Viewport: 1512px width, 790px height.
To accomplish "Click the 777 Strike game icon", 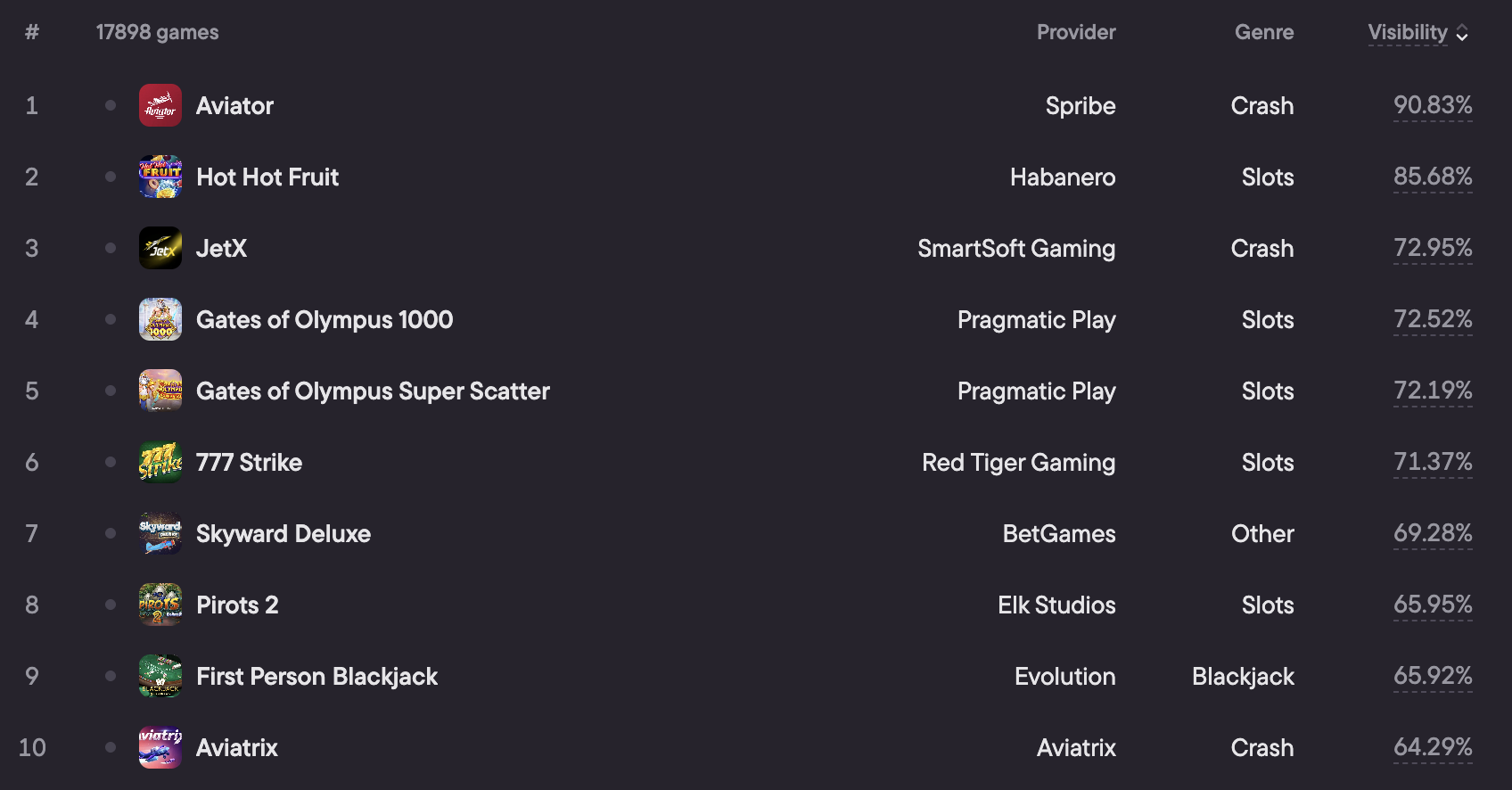I will pyautogui.click(x=160, y=462).
